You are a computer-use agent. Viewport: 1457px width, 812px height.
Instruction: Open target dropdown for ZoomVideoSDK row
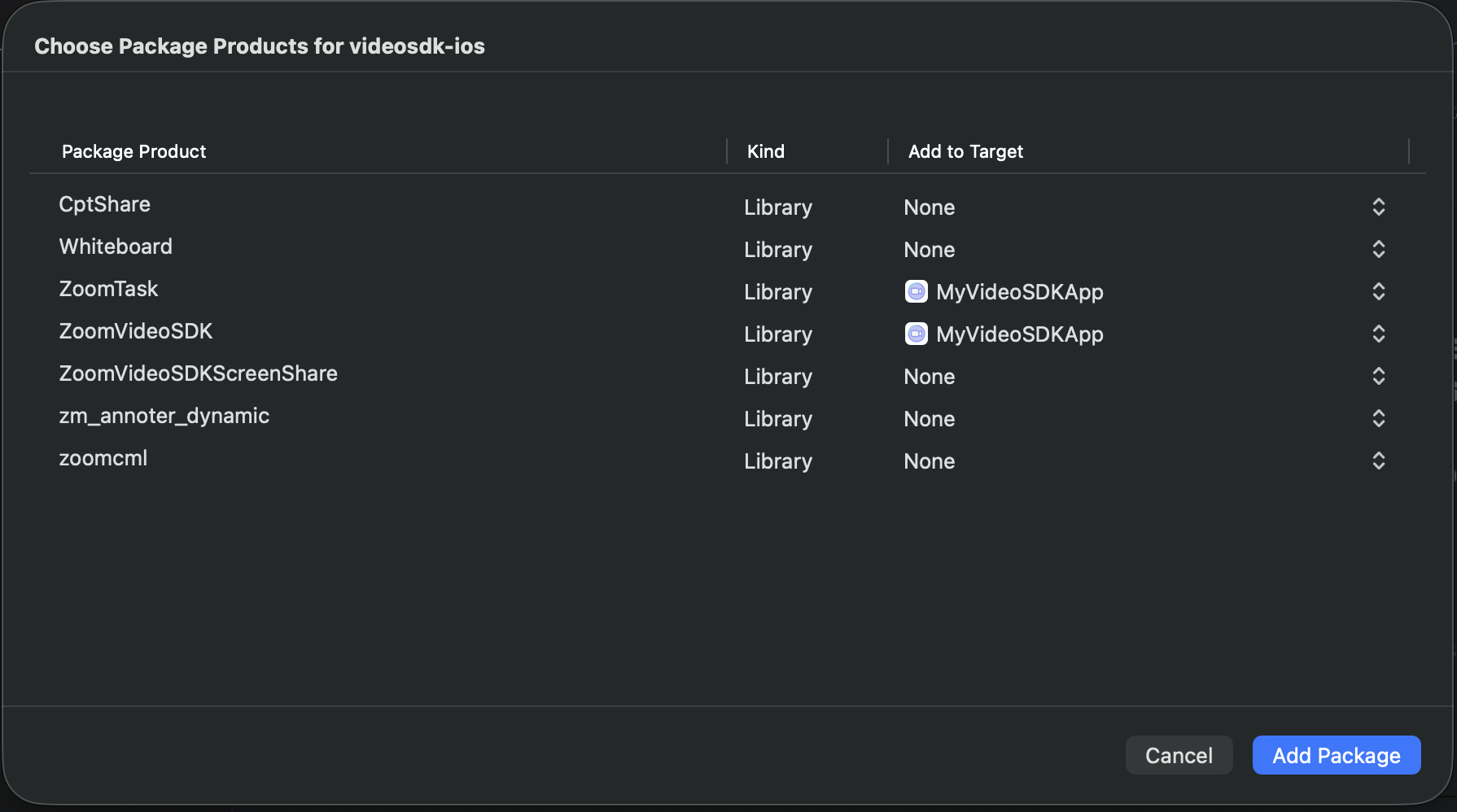(1378, 334)
